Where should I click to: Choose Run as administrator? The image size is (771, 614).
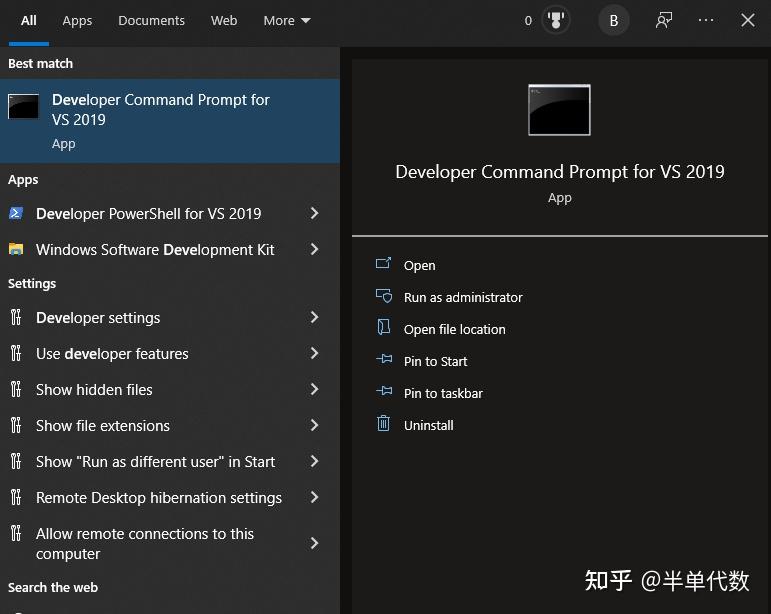463,297
